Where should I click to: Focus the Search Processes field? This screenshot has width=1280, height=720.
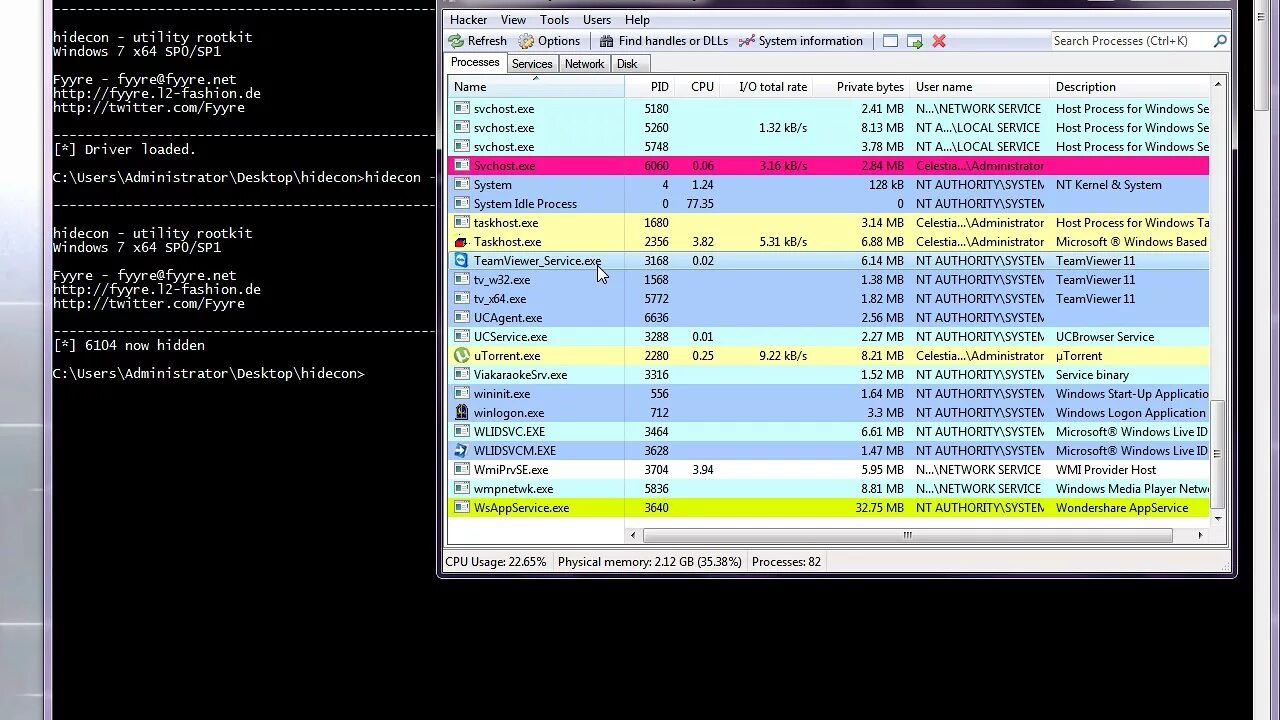[x=1131, y=41]
